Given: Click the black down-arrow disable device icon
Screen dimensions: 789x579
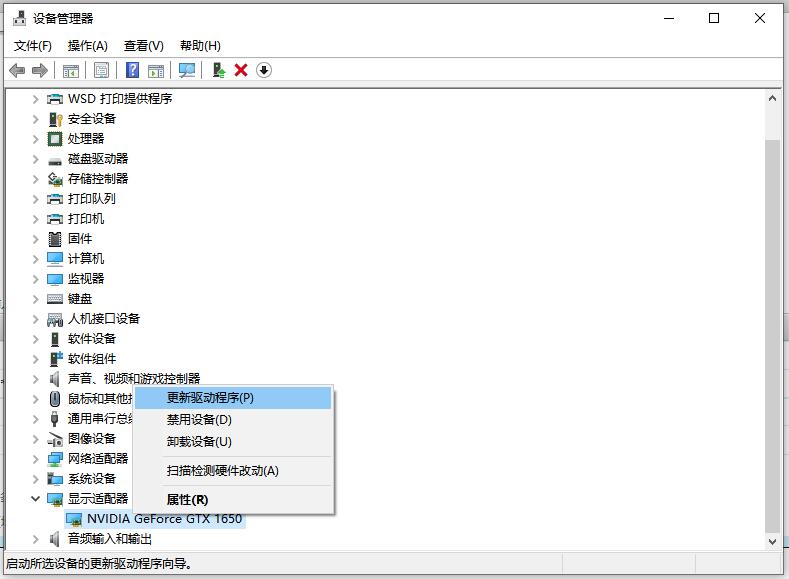Looking at the screenshot, I should tap(264, 70).
